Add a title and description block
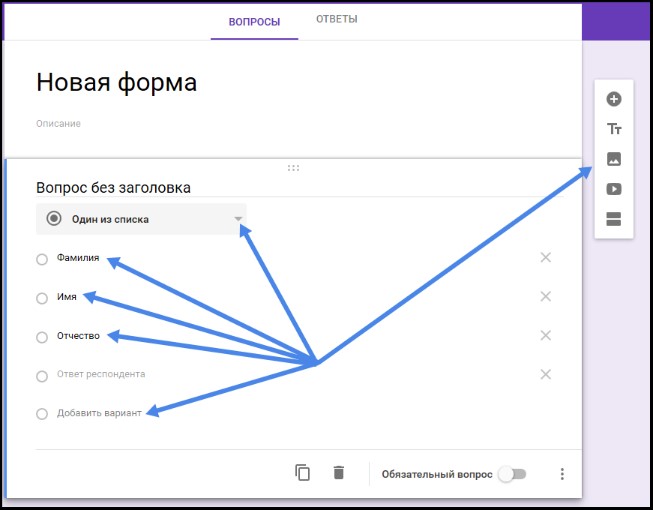653x510 pixels. point(614,129)
